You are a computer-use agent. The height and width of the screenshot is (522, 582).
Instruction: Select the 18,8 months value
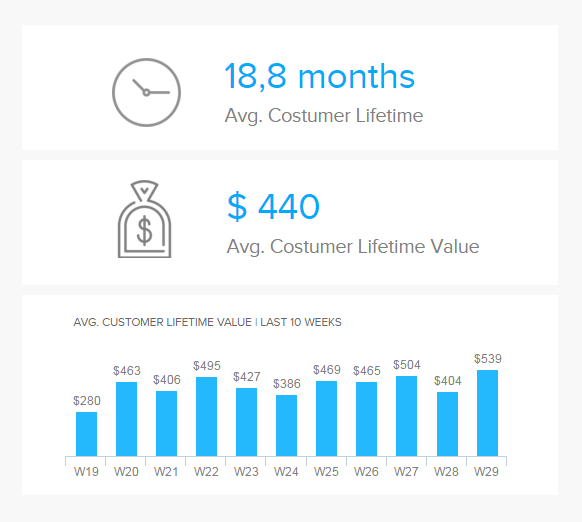pos(320,76)
